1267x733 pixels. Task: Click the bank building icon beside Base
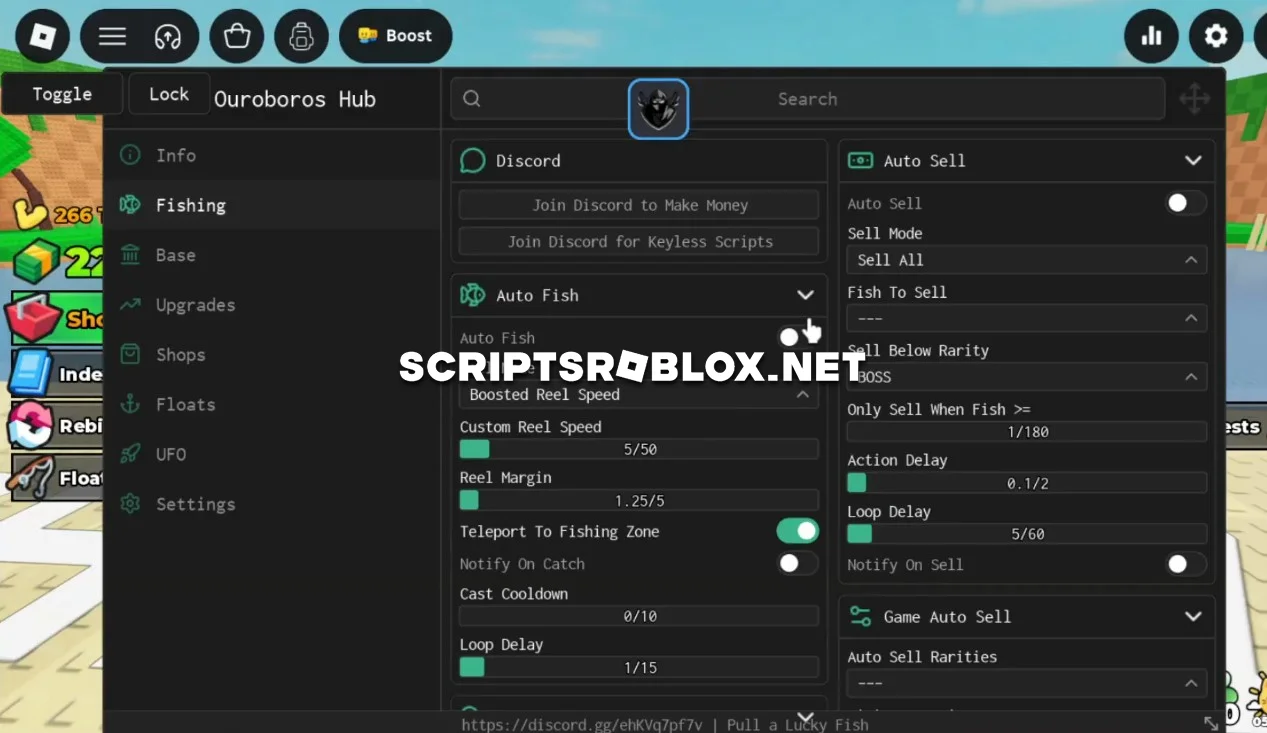[130, 255]
